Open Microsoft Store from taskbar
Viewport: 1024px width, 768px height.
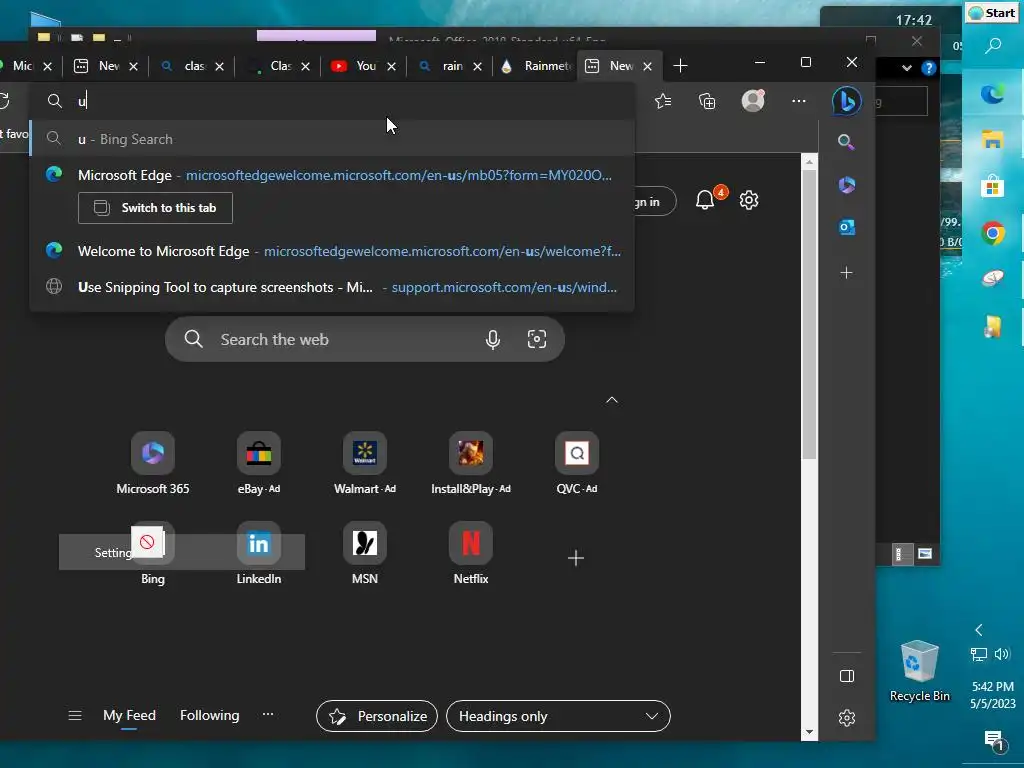coord(993,186)
